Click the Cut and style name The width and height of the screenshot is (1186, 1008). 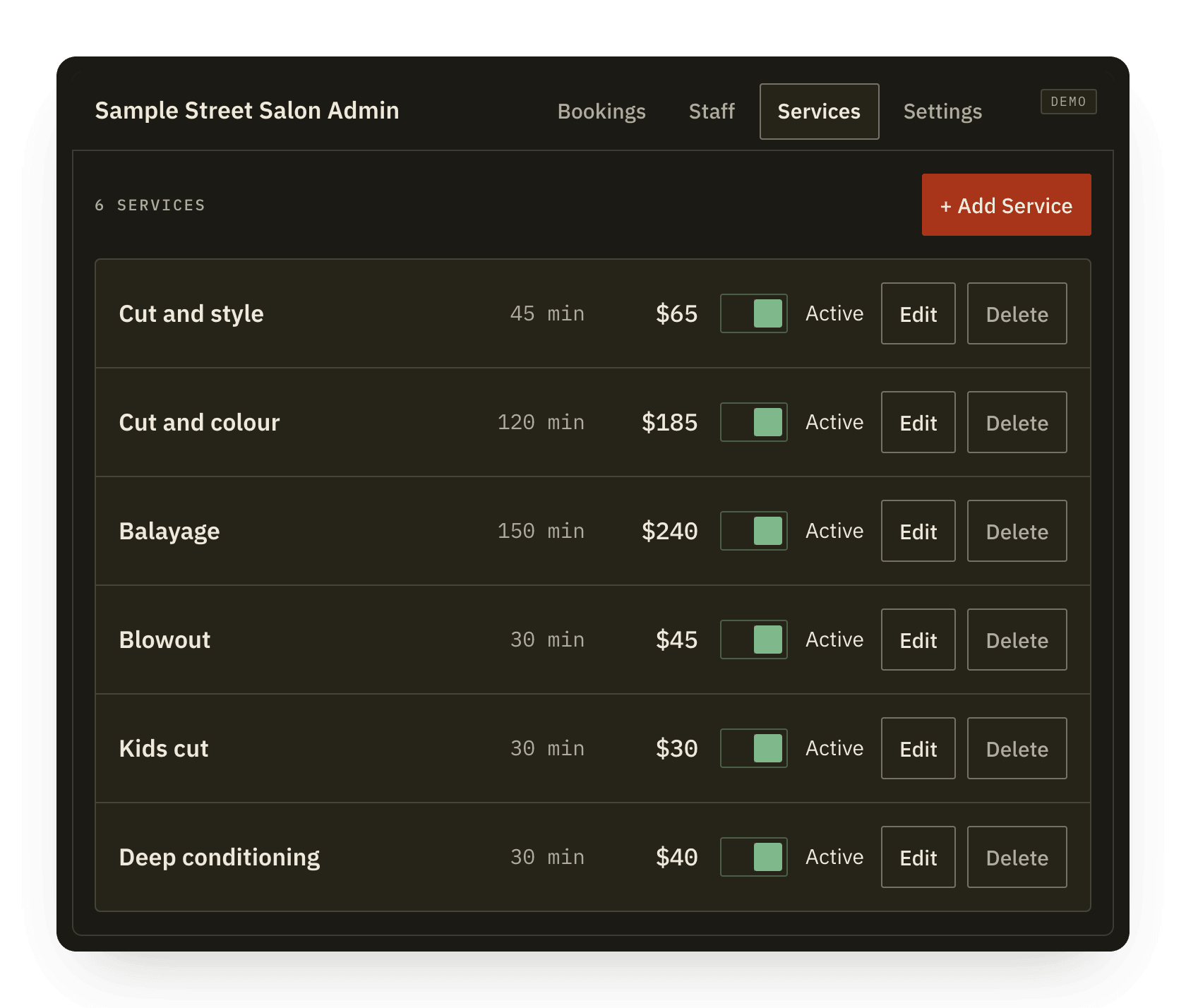[191, 313]
